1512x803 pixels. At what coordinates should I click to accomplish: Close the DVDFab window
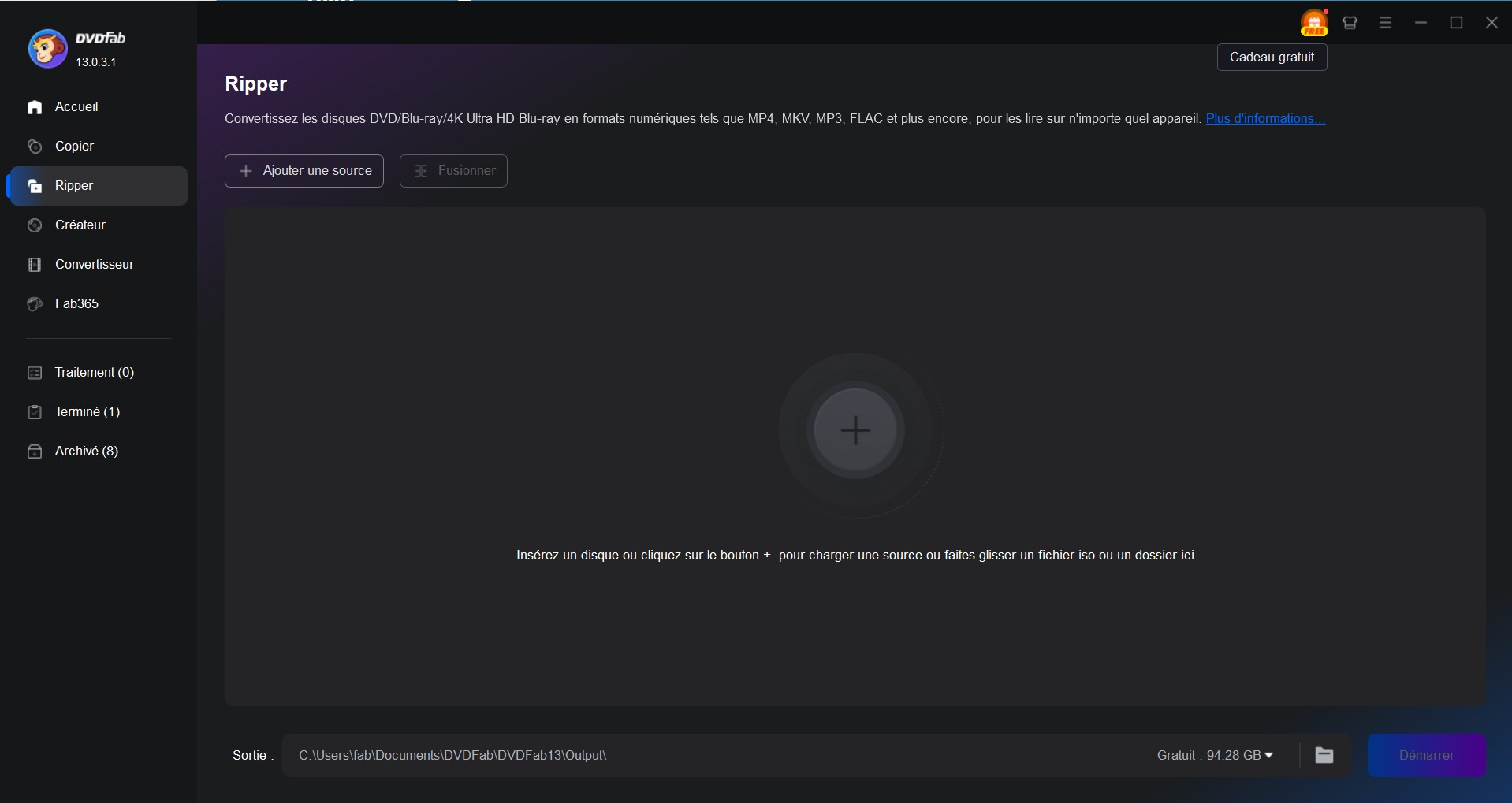[1492, 23]
